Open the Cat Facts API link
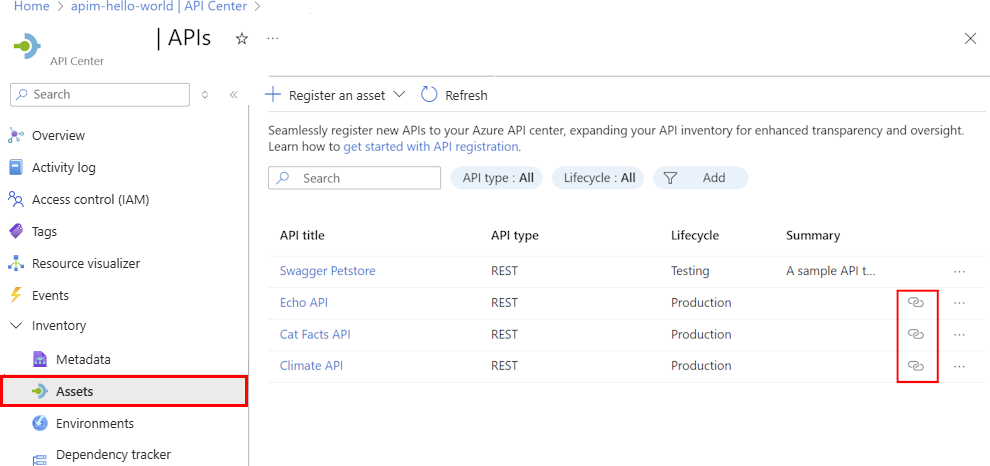 (x=315, y=334)
